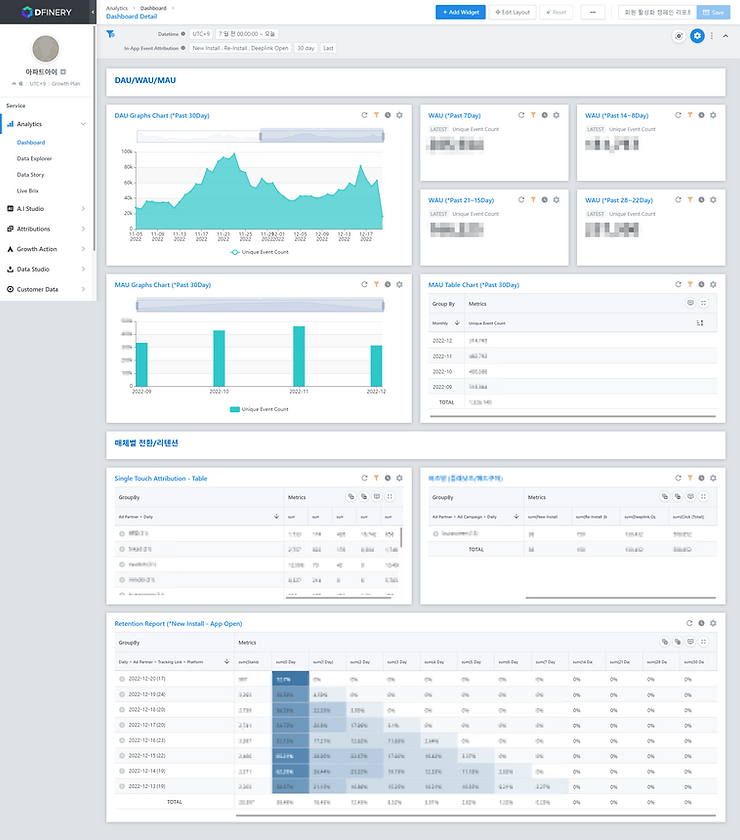740x840 pixels.
Task: Refresh the Retention Report widget
Action: coord(690,623)
